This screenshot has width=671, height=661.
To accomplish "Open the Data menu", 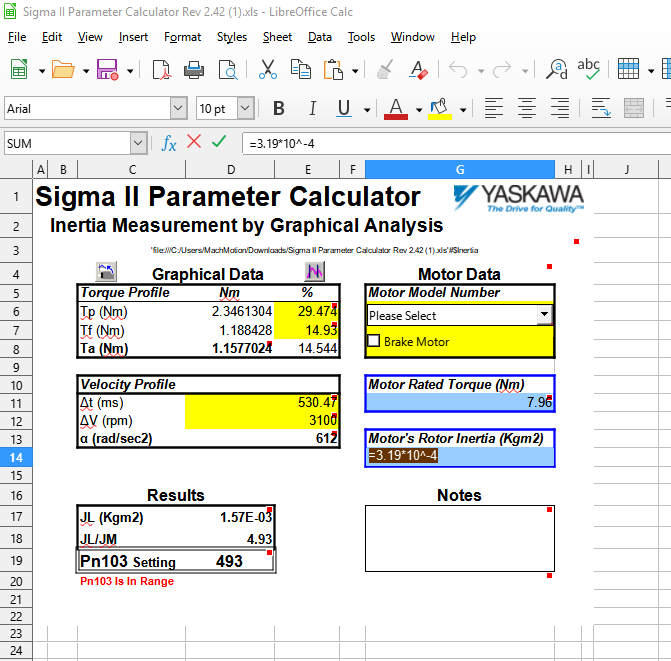I will [320, 37].
